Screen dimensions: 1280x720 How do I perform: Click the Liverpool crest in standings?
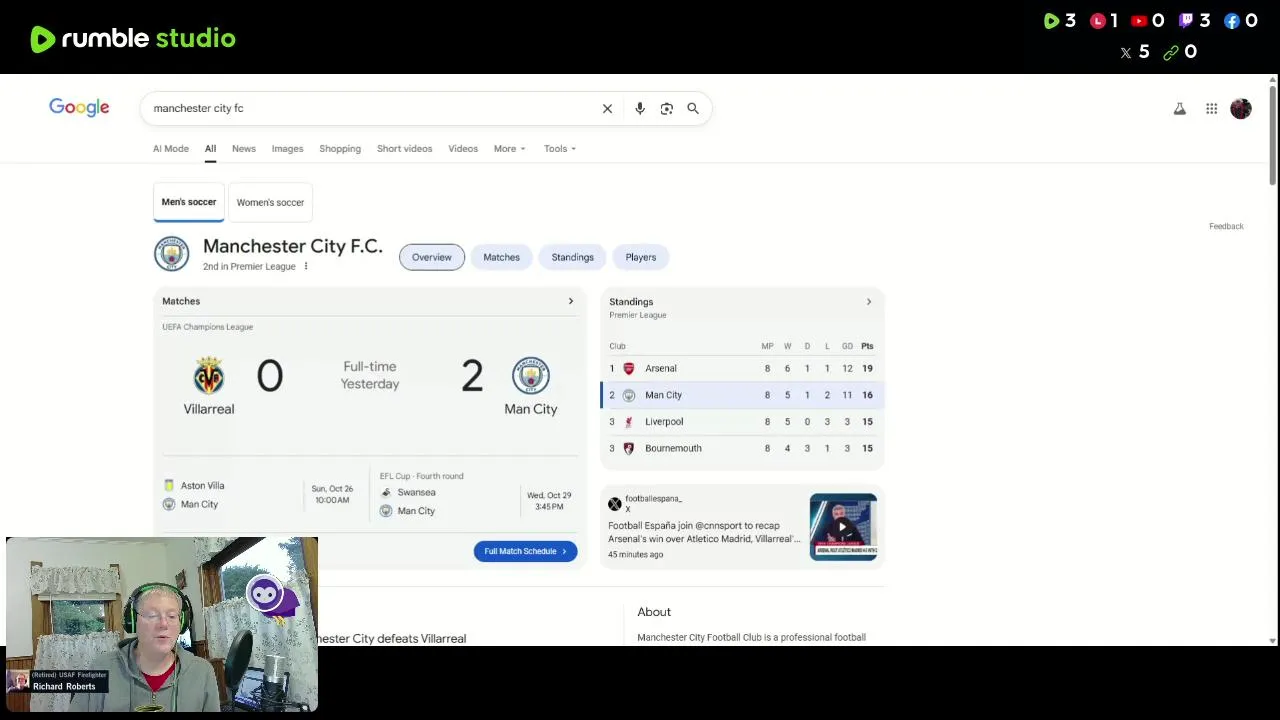(x=629, y=422)
